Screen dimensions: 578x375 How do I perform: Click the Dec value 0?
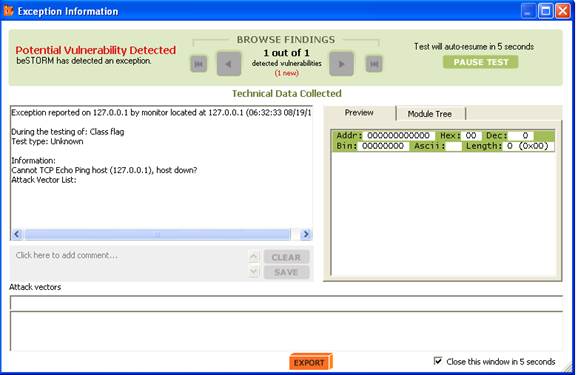(x=521, y=135)
